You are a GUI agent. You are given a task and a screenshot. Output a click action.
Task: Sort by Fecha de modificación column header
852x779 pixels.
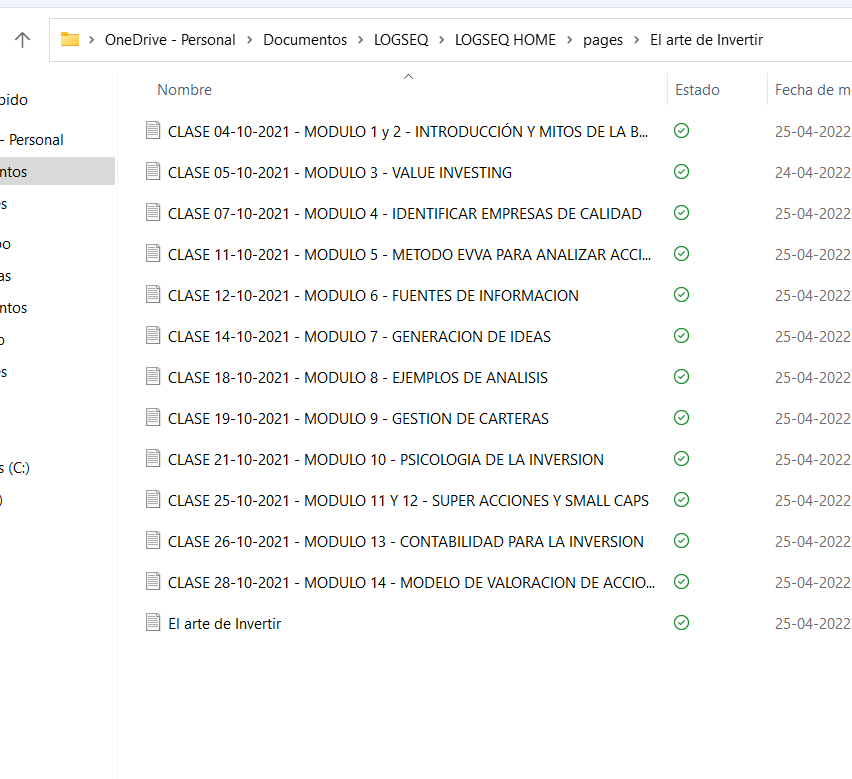tap(813, 90)
